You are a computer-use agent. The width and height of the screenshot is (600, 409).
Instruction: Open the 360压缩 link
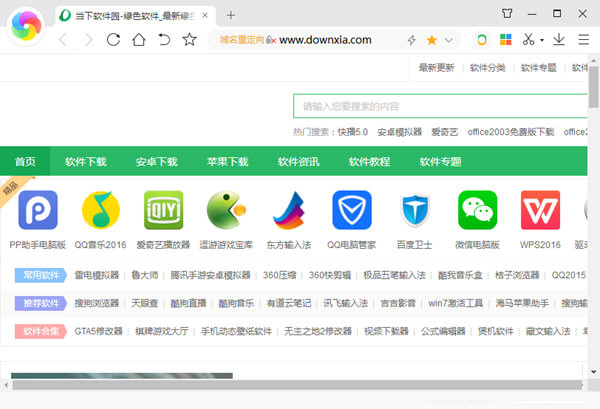coord(280,275)
